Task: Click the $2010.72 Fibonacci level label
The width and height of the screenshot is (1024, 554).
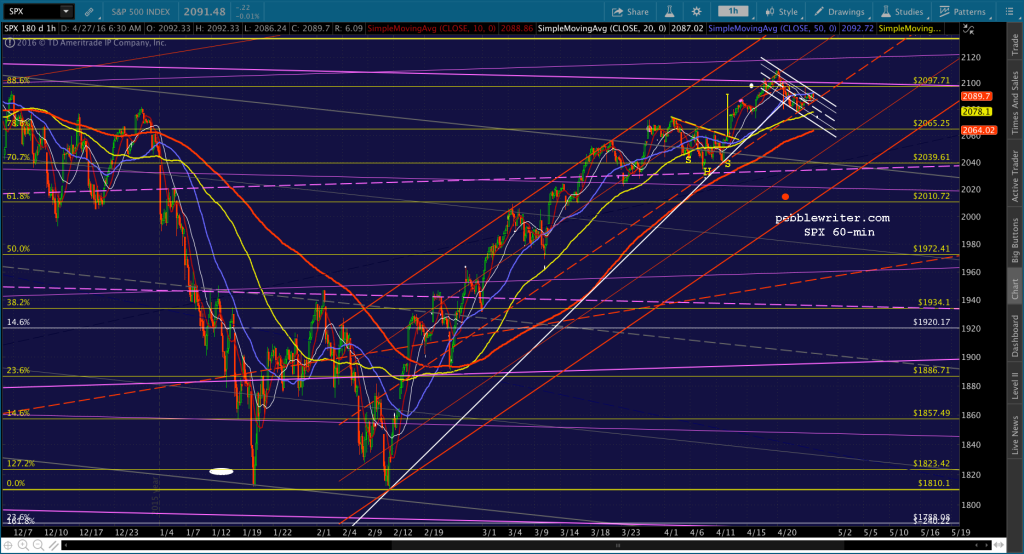Action: [931, 196]
